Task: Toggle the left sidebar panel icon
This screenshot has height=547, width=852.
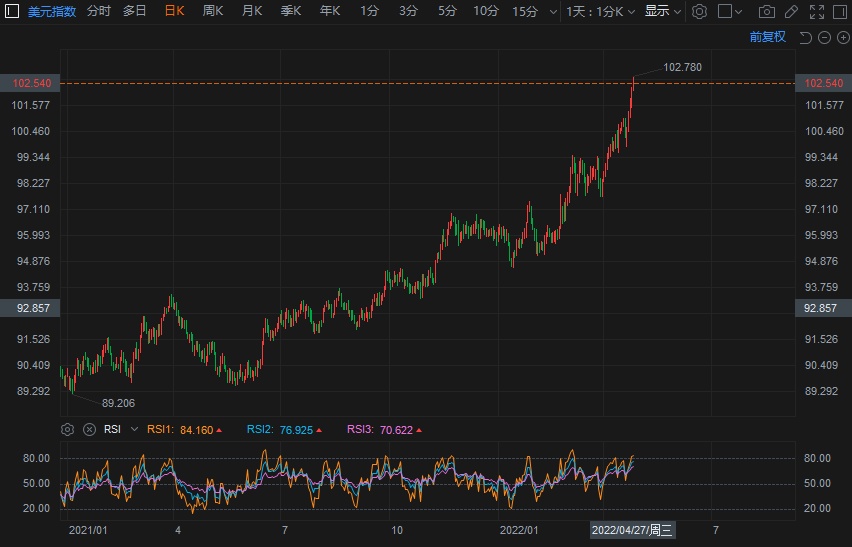Action: [12, 12]
